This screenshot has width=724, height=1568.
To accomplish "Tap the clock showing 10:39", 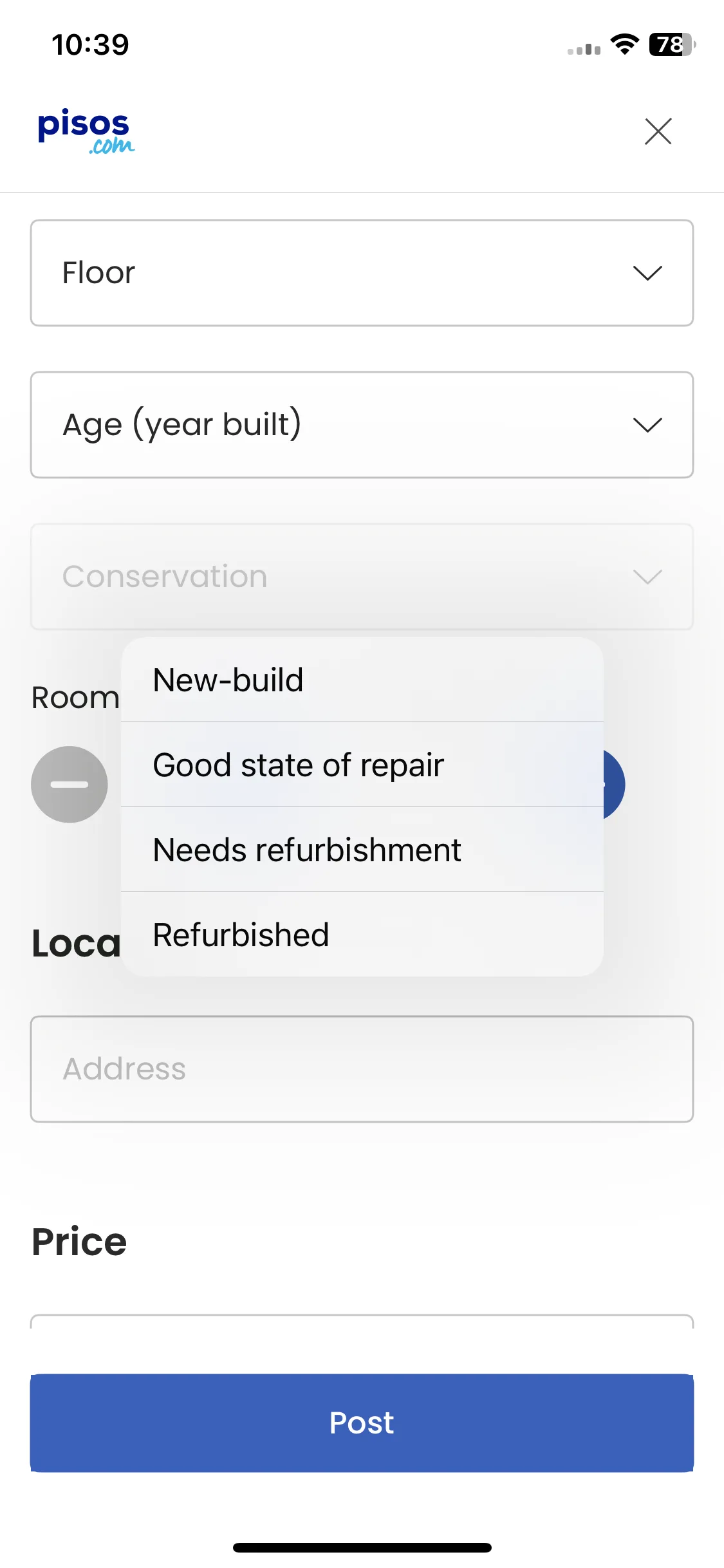I will (x=91, y=45).
